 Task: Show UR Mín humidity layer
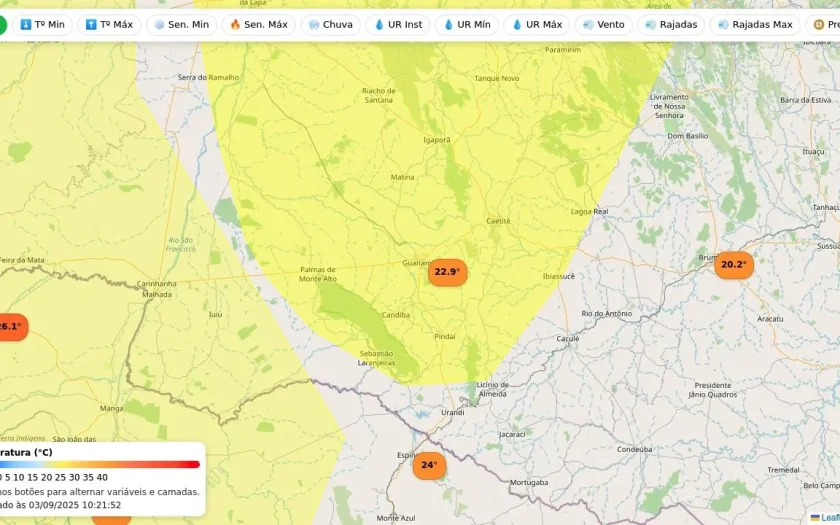[x=467, y=25]
